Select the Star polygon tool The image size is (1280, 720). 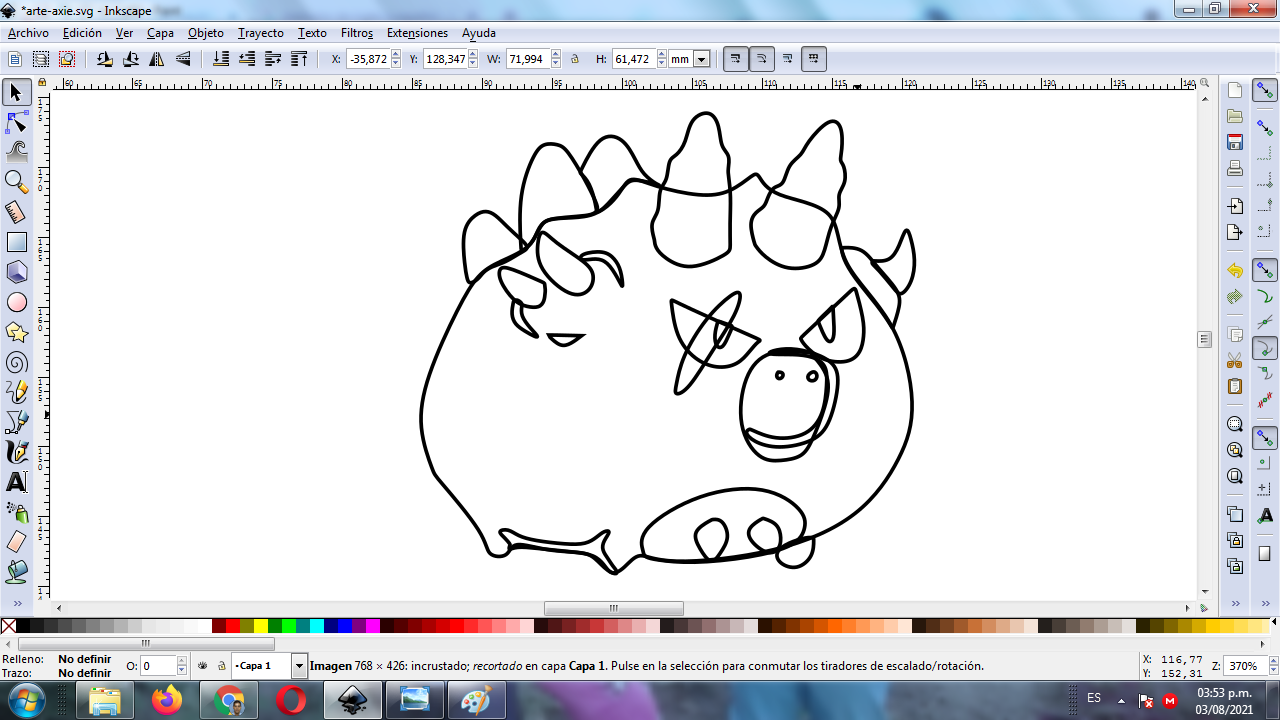point(16,332)
